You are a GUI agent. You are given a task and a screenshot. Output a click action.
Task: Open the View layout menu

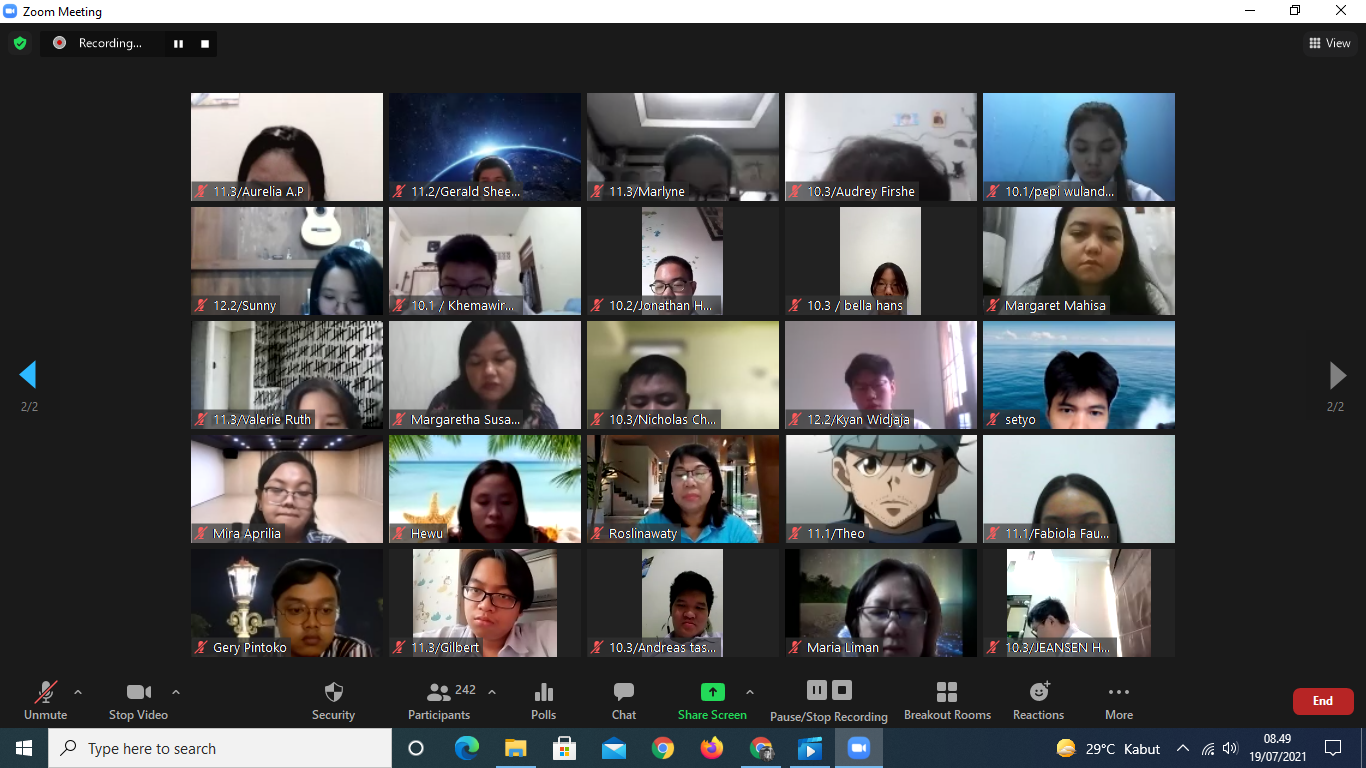pos(1330,43)
